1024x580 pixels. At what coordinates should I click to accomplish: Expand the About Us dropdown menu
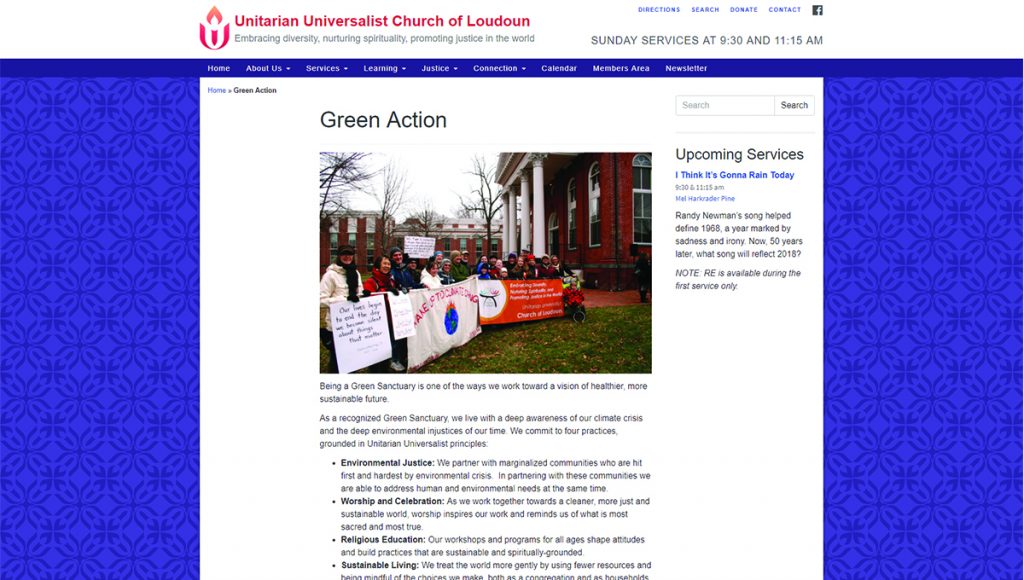[x=268, y=68]
